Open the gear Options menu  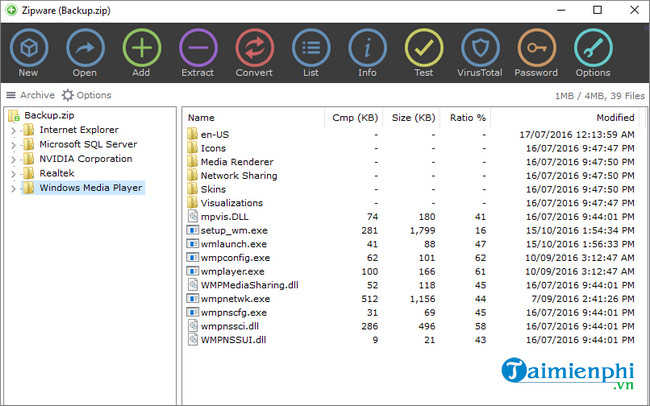(x=87, y=95)
